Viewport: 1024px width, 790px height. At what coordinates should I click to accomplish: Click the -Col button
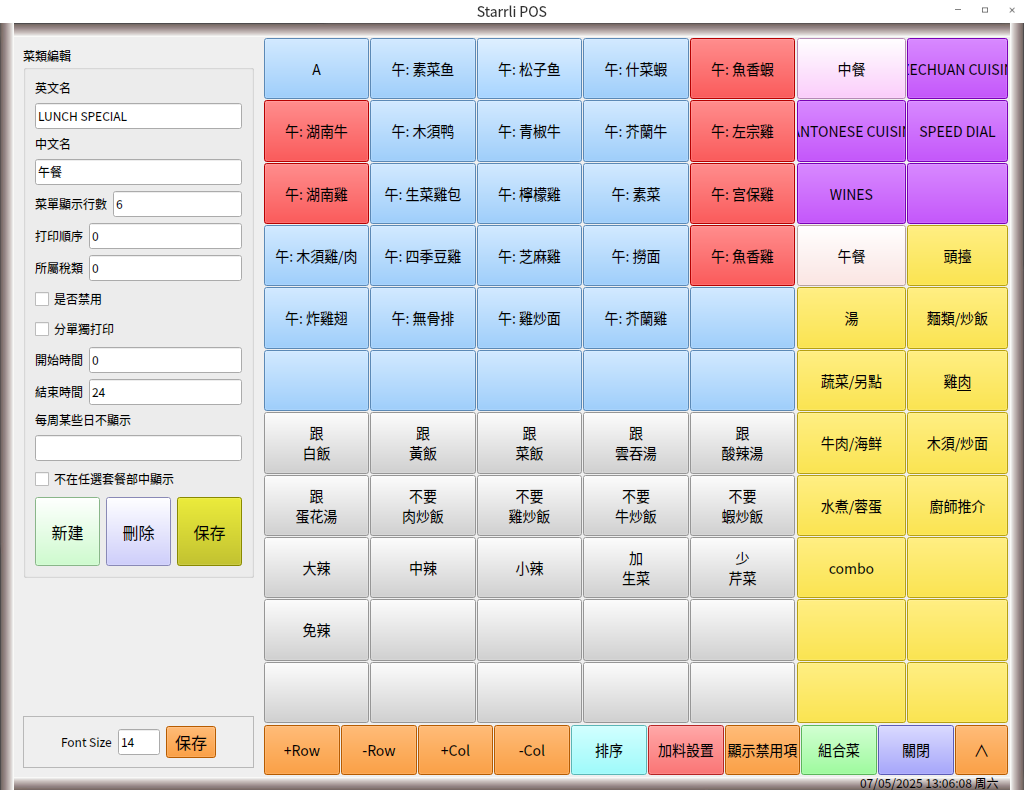(x=532, y=750)
